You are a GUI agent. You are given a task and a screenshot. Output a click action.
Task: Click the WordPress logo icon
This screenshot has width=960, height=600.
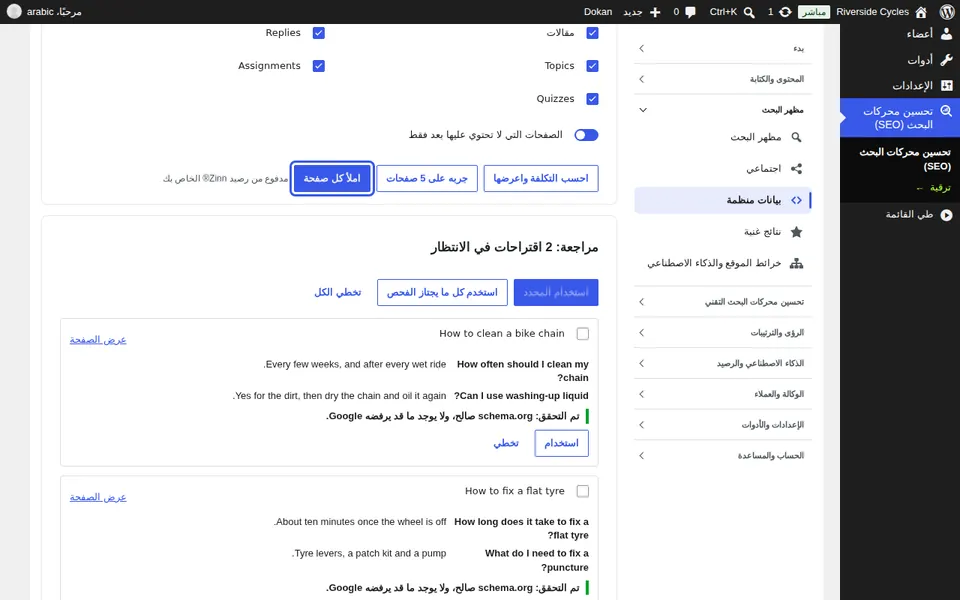click(x=946, y=12)
